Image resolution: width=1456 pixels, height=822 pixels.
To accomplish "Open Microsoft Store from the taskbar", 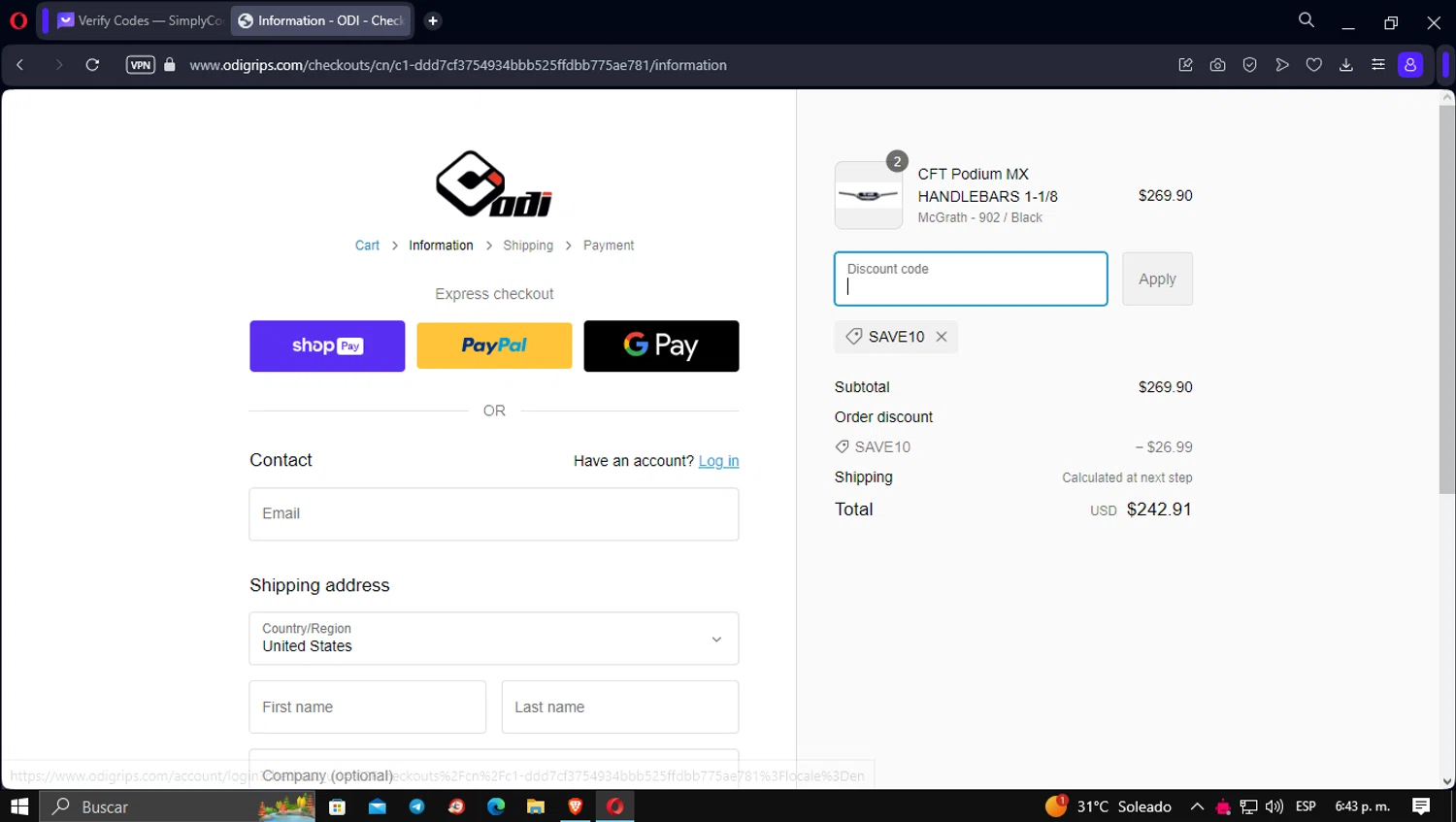I will [337, 806].
